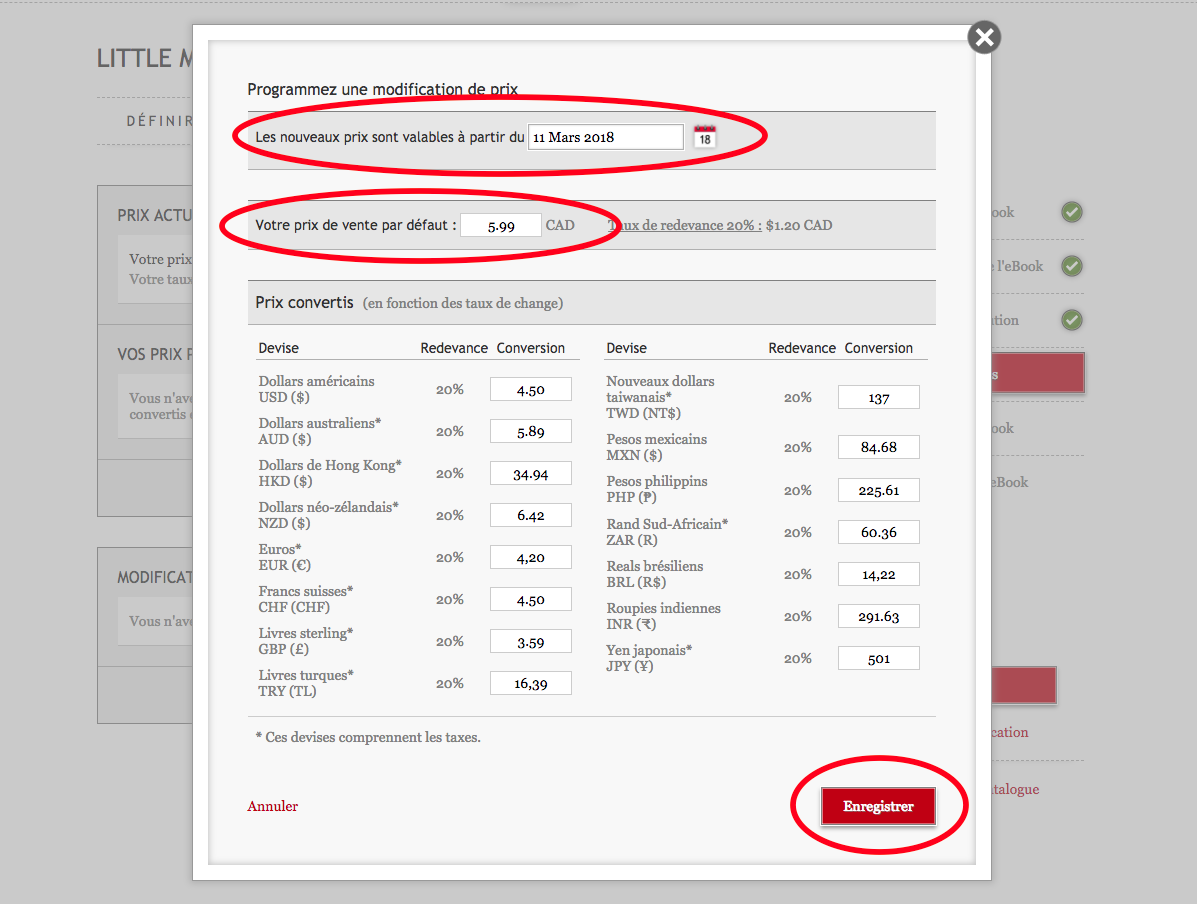Open the calendar date picker icon

(705, 137)
